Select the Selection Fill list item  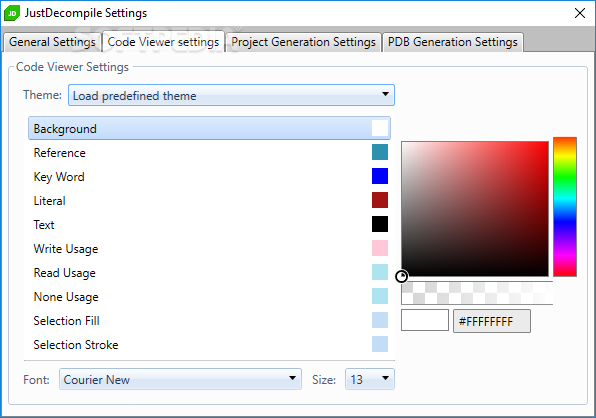[x=209, y=320]
